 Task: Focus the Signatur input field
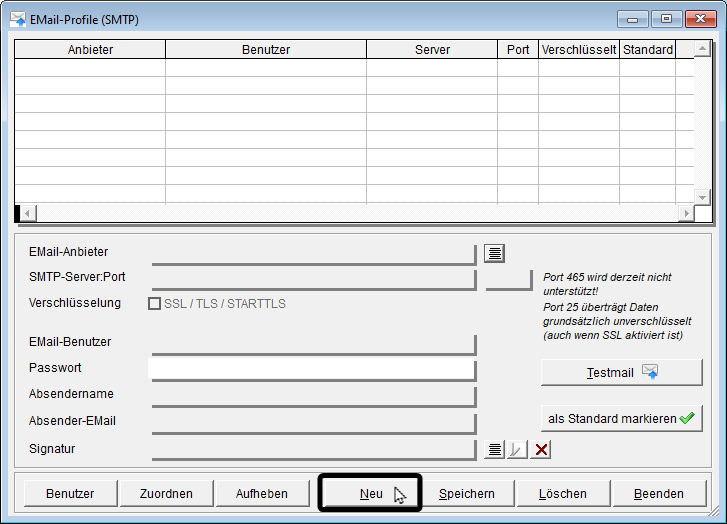click(314, 449)
